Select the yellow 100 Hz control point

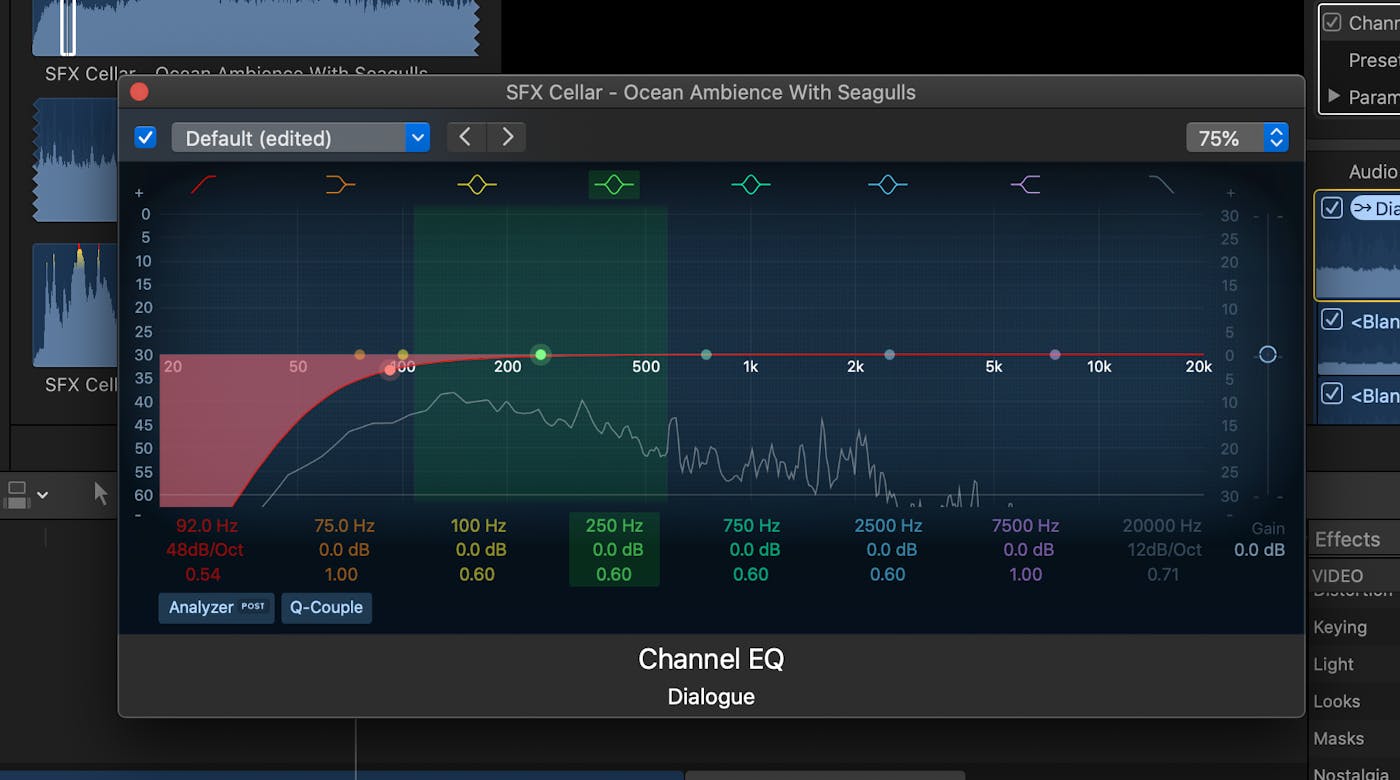point(403,355)
